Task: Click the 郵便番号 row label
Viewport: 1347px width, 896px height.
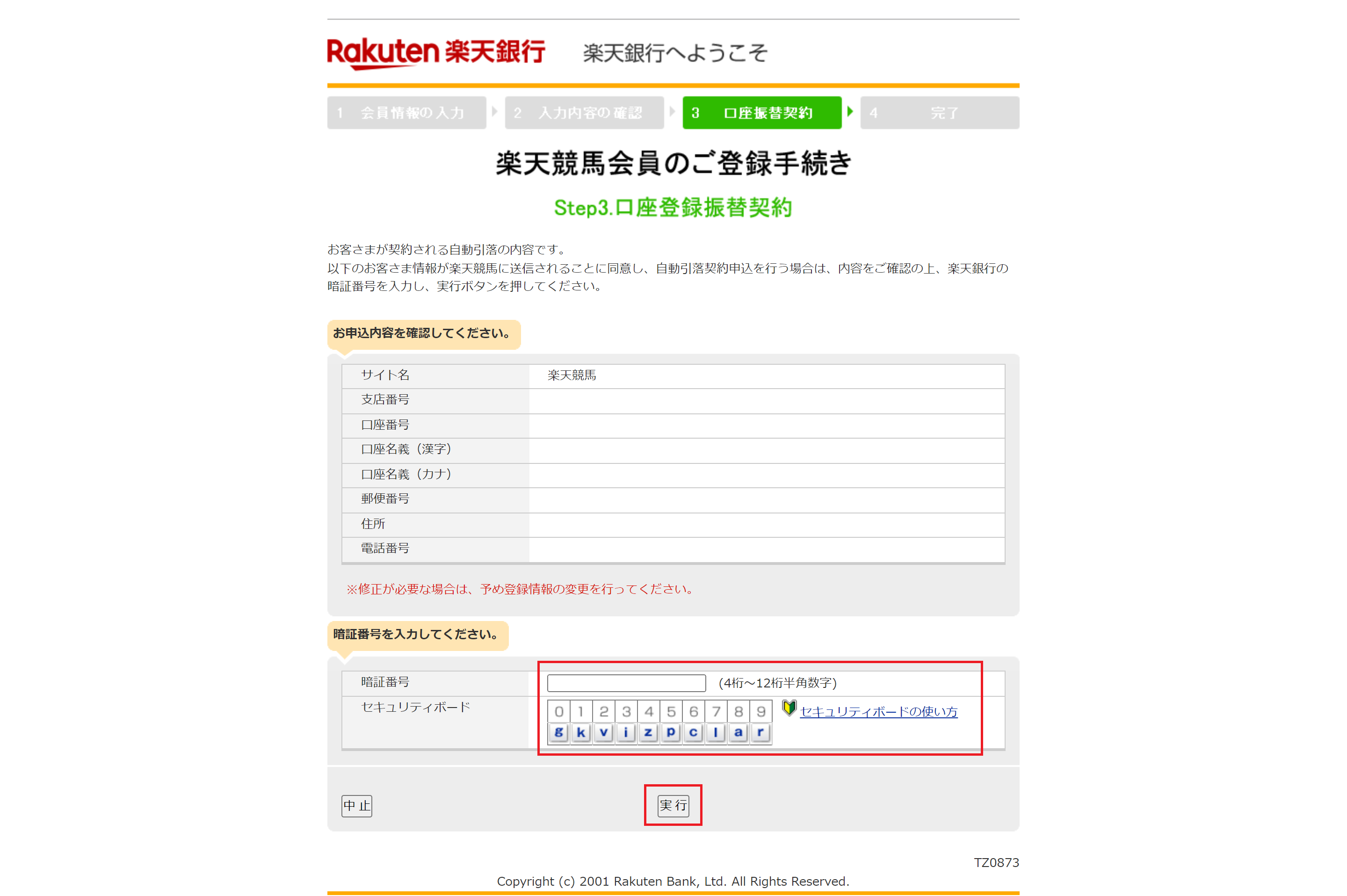Action: (x=384, y=499)
